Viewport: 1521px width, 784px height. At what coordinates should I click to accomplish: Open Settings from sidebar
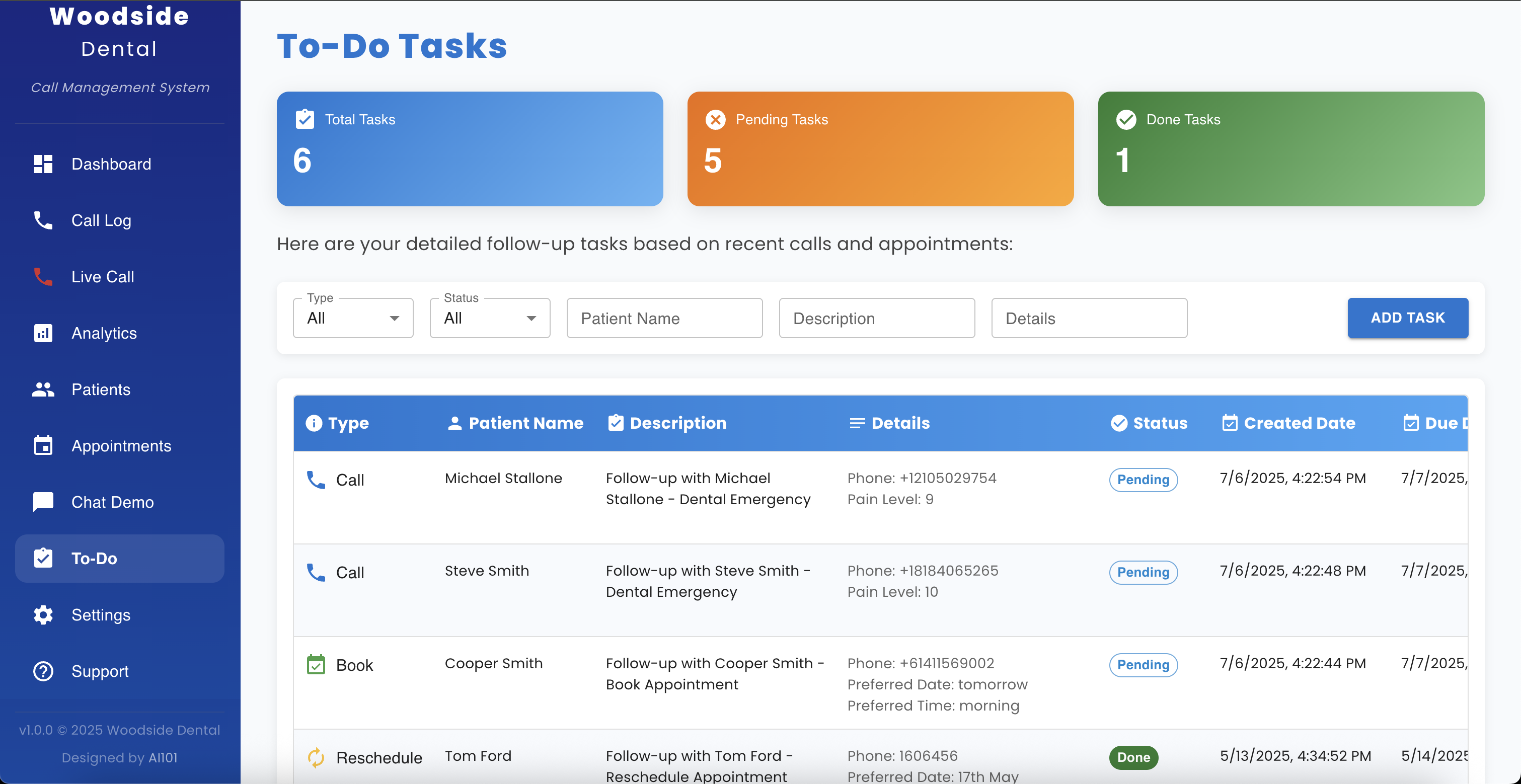coord(120,614)
